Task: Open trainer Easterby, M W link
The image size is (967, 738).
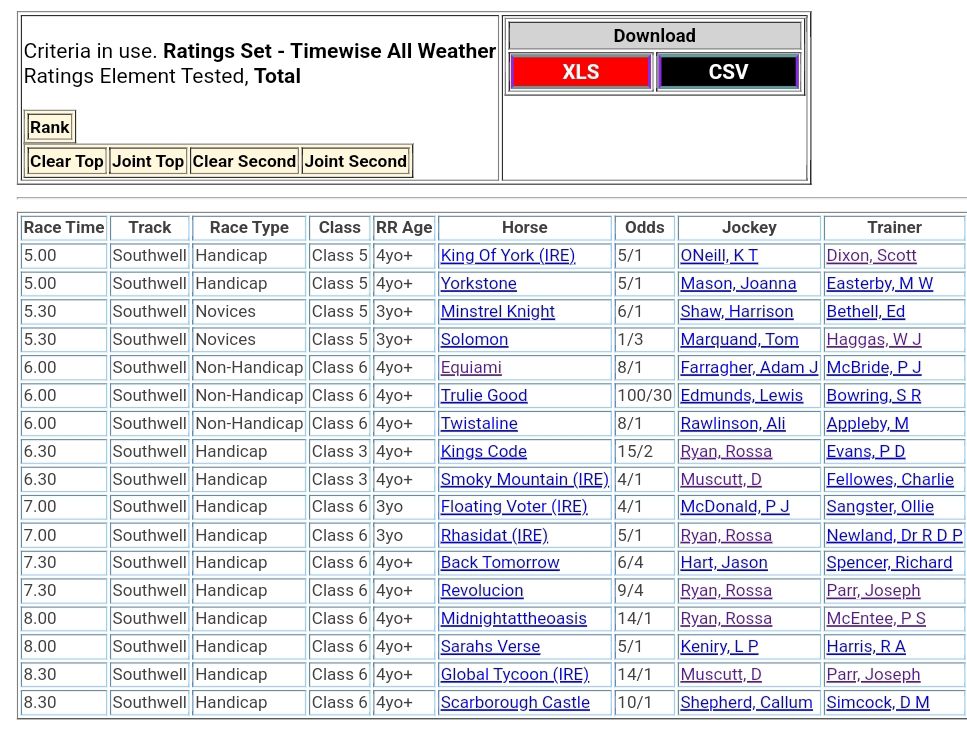Action: point(879,284)
